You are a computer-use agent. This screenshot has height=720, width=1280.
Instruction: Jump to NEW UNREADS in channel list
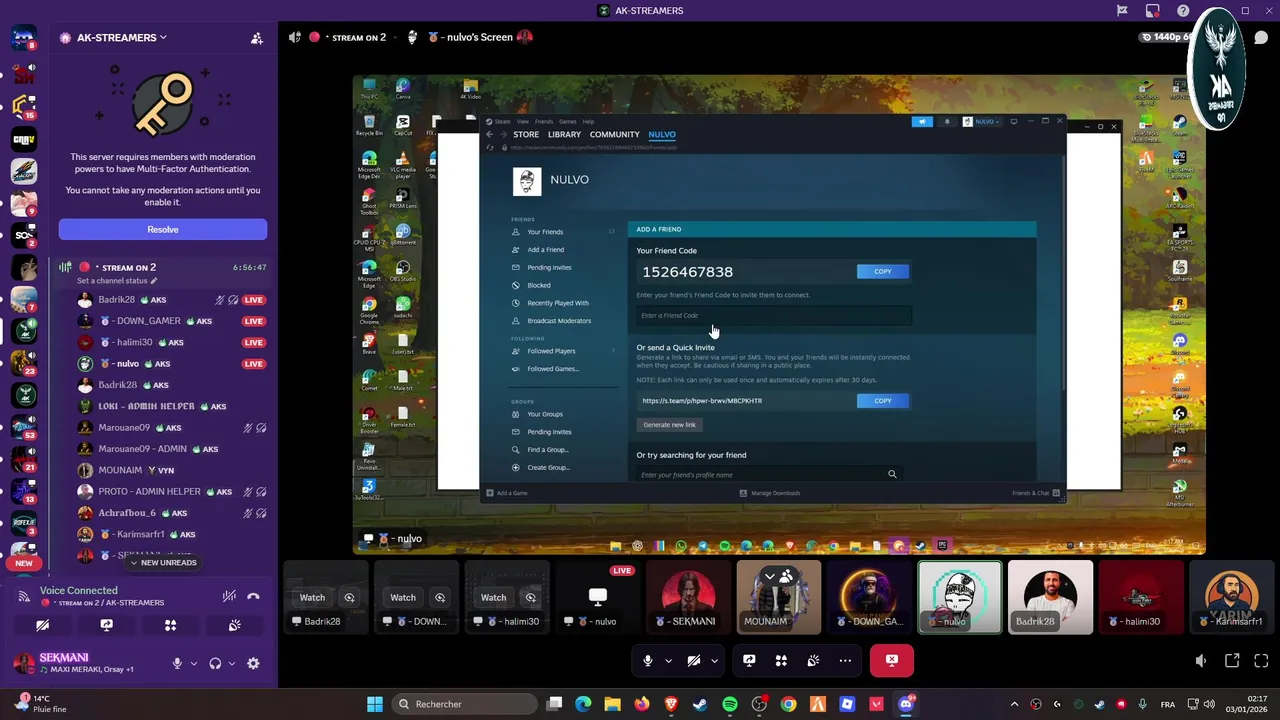(x=163, y=562)
